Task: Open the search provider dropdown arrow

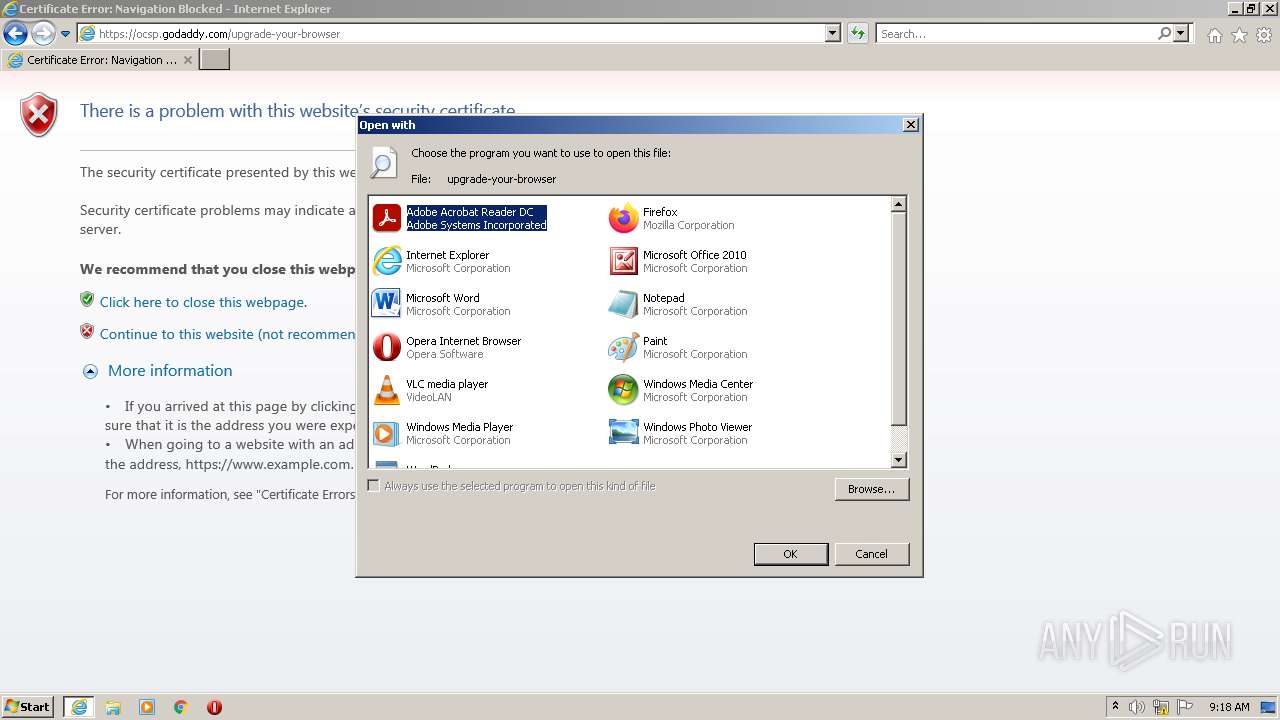Action: [1182, 33]
